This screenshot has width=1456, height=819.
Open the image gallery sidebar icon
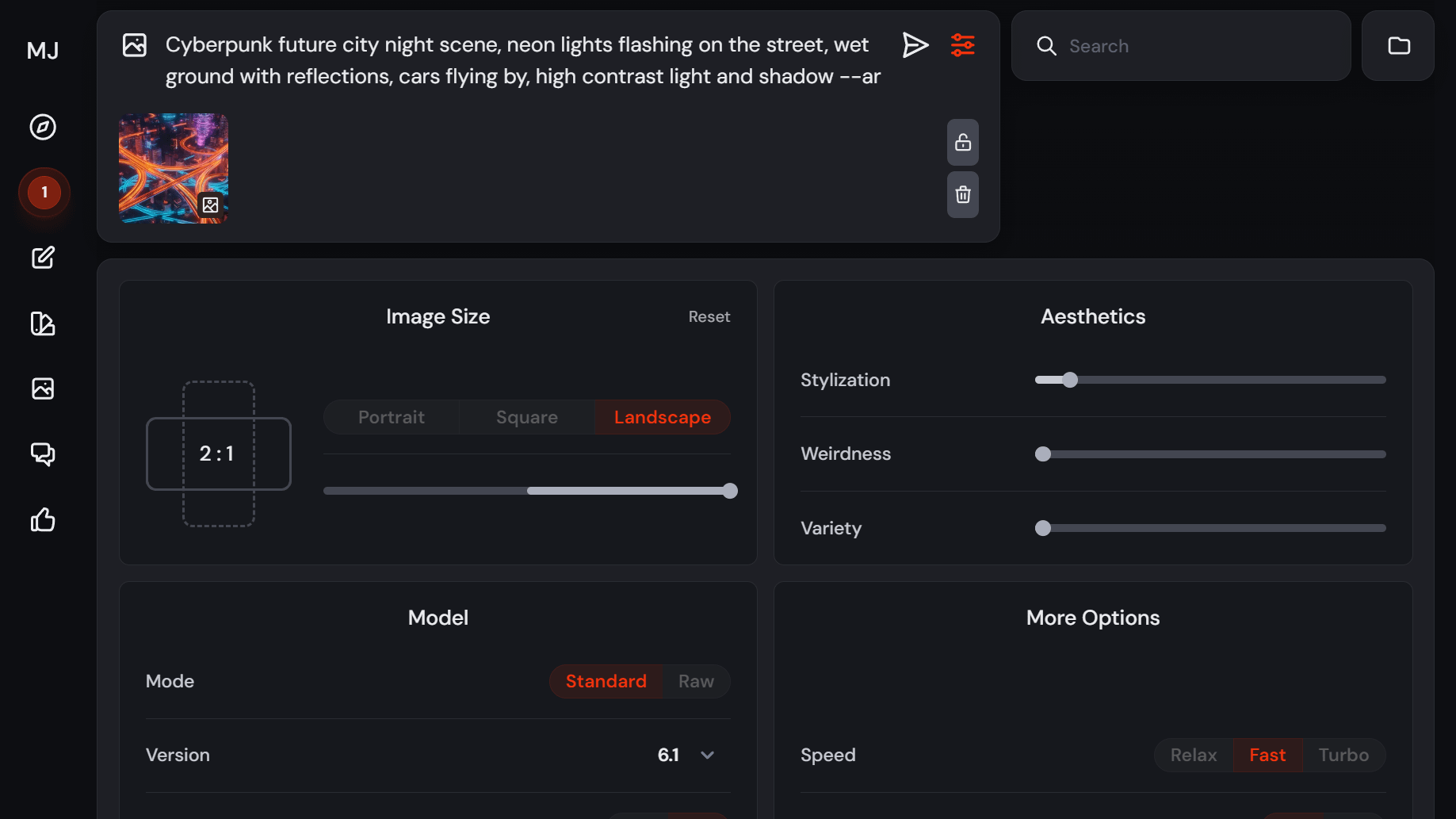coord(44,388)
